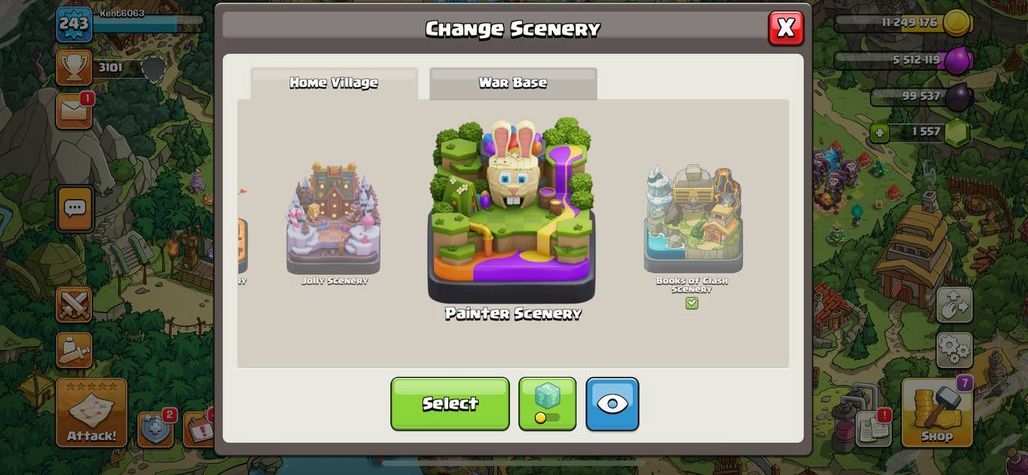The image size is (1028, 475).
Task: Open the shield icon with badge
Action: tap(155, 429)
